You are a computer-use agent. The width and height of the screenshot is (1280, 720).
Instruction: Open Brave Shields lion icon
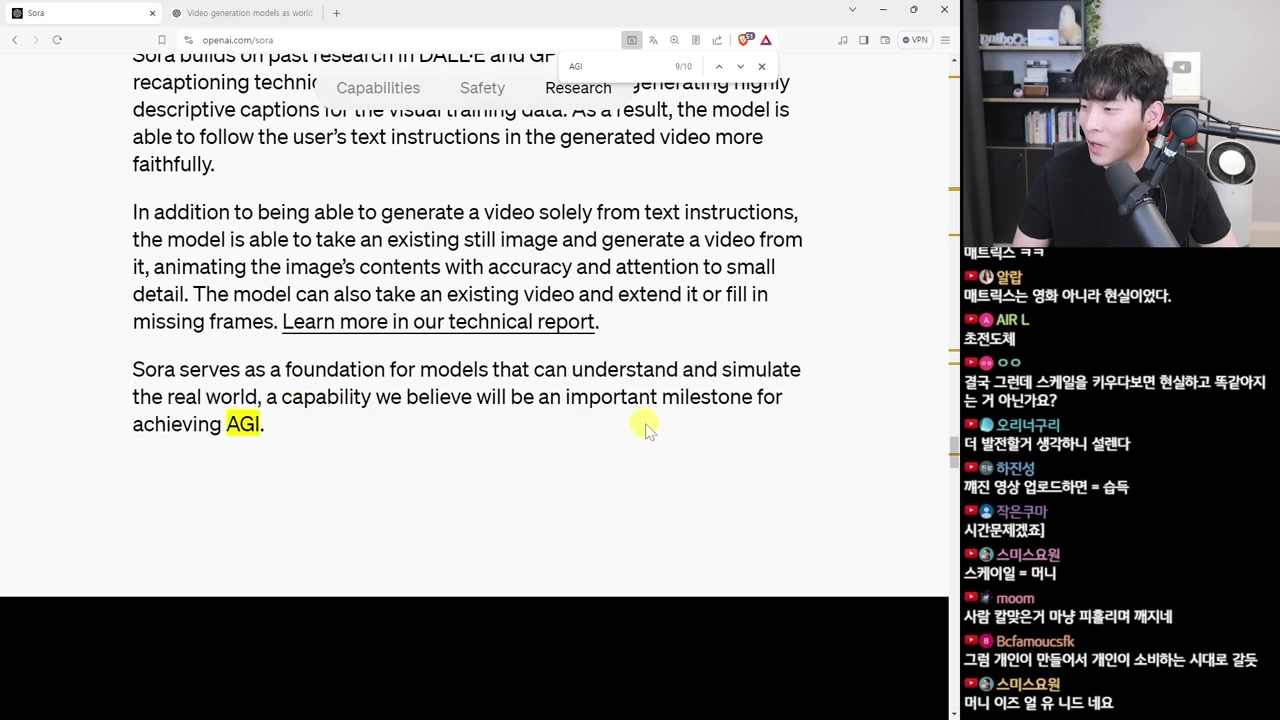[x=744, y=40]
